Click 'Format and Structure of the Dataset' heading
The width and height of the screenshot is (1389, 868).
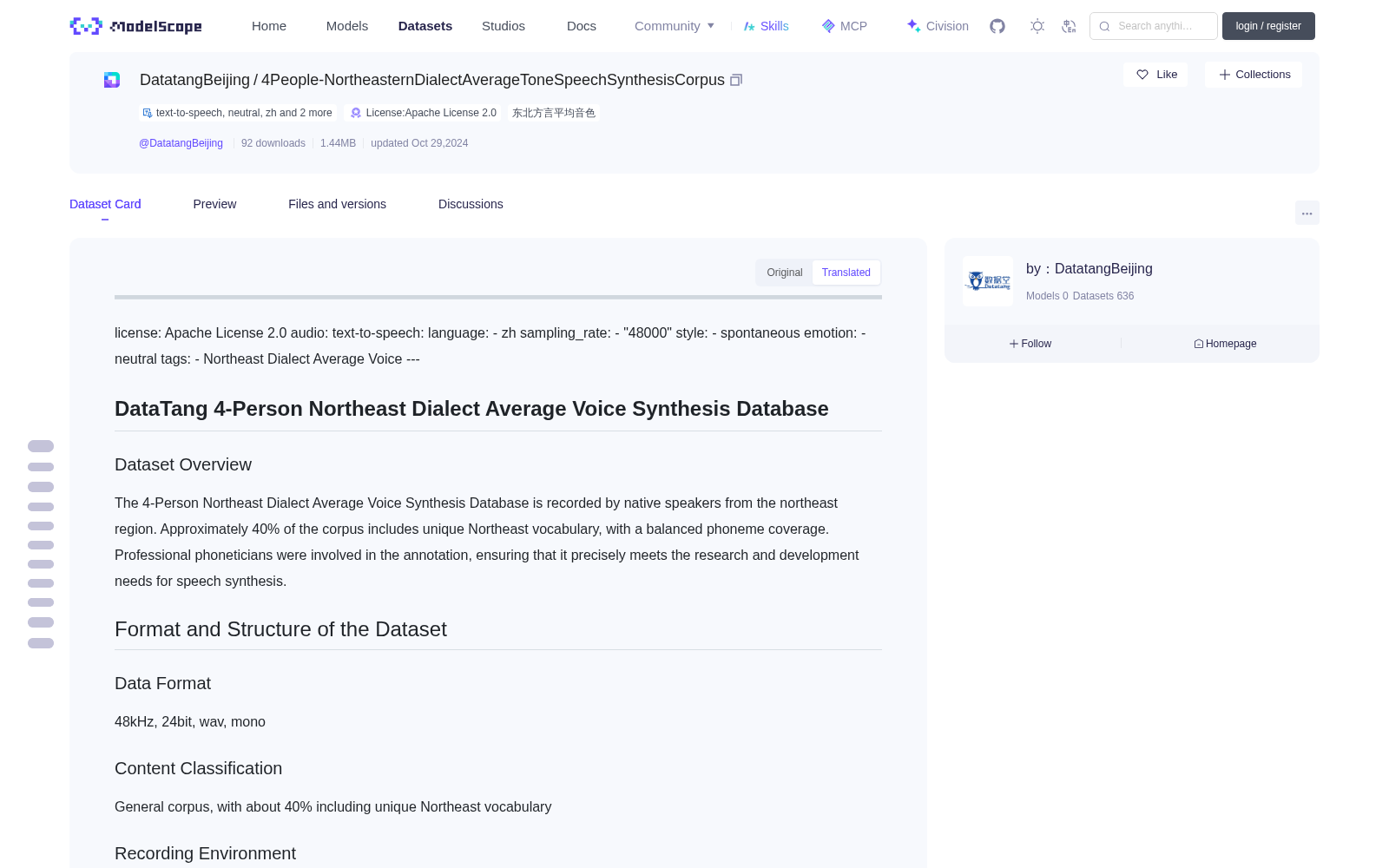point(280,629)
